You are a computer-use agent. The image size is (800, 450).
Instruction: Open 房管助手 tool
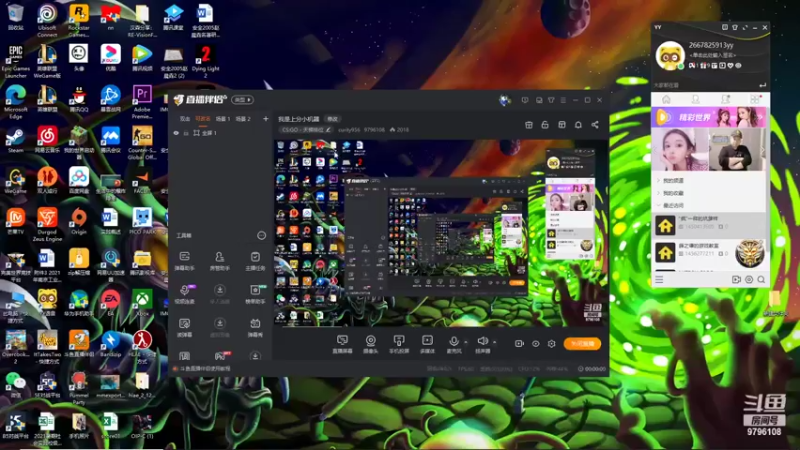click(x=219, y=260)
